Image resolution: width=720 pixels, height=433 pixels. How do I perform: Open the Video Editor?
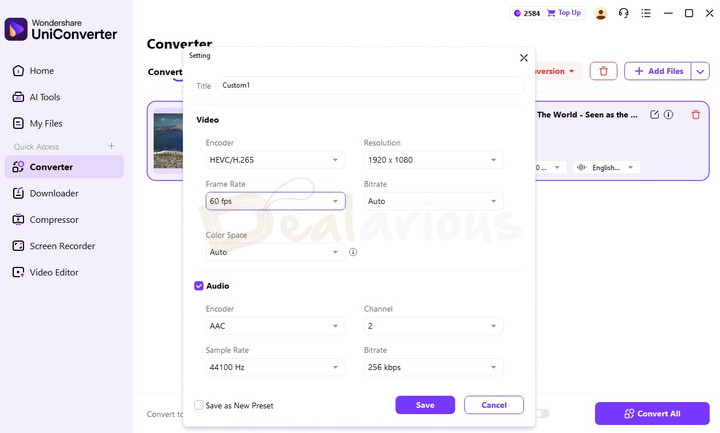tap(45, 272)
